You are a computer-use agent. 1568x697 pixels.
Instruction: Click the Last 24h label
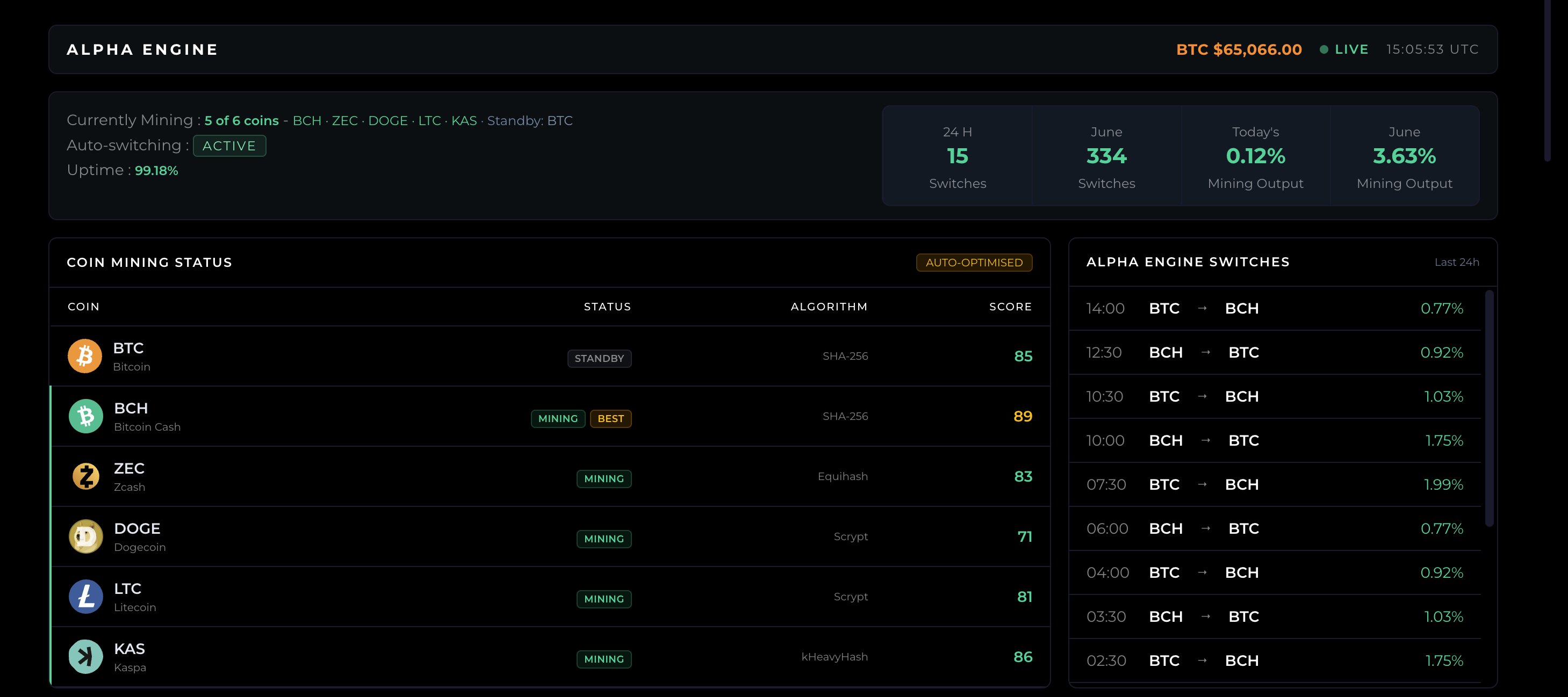click(x=1457, y=262)
